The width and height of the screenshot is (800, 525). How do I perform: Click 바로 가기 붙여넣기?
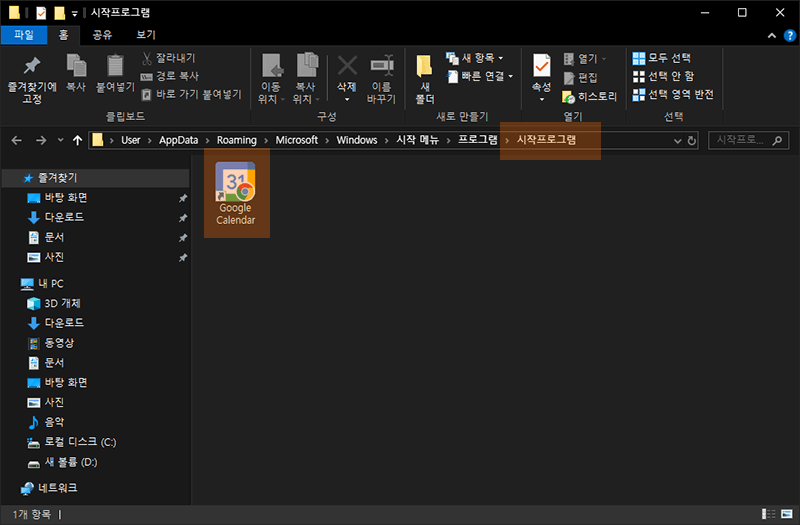click(191, 94)
